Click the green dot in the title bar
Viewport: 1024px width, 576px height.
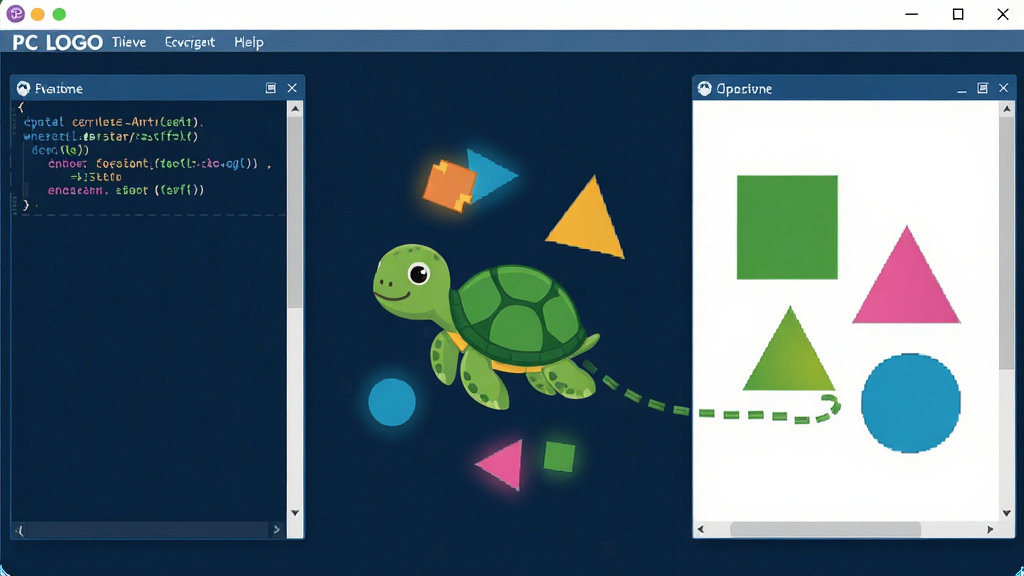59,14
